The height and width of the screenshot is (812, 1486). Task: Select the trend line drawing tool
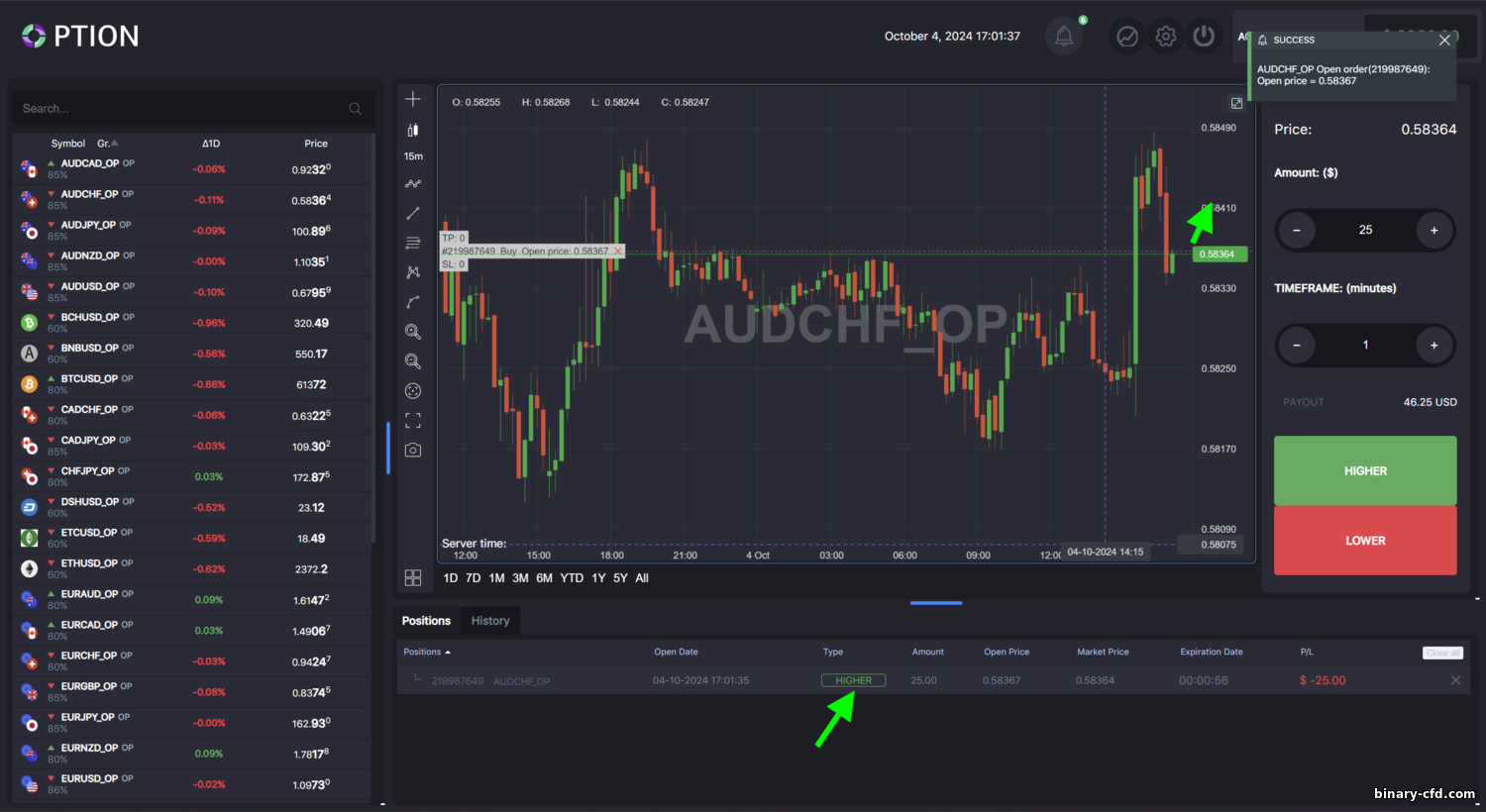pos(413,213)
